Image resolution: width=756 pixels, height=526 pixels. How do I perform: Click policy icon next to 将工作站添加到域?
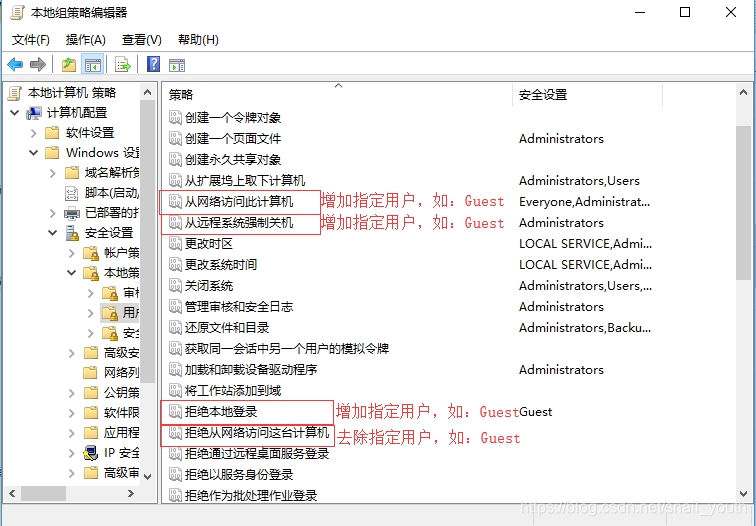coord(175,391)
